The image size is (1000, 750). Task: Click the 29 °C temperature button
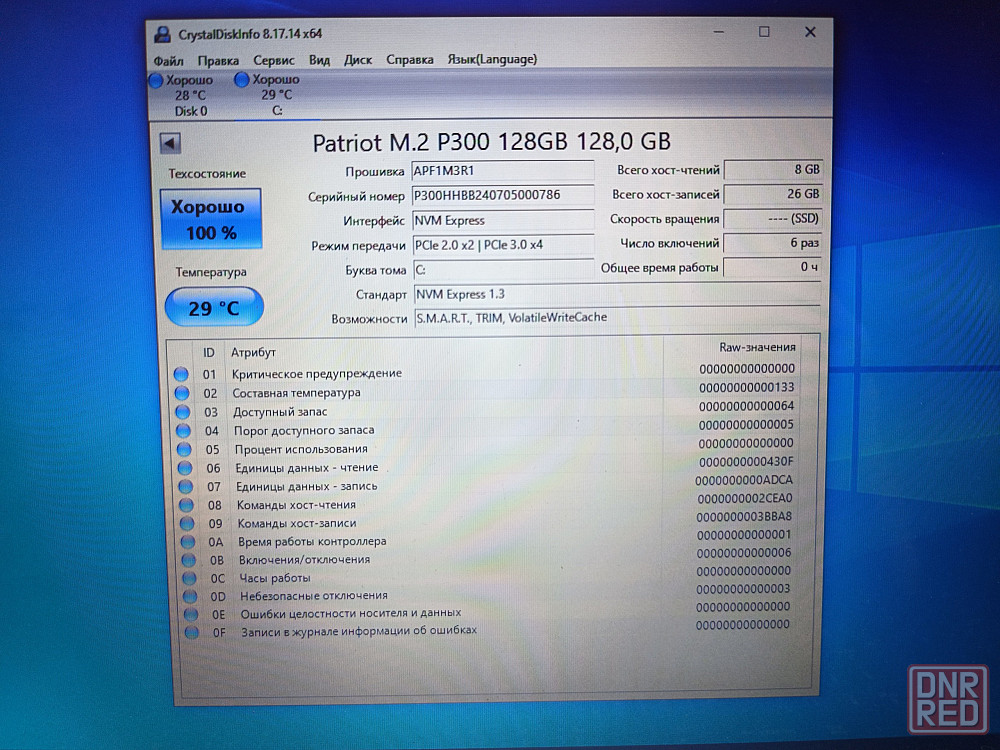[214, 307]
